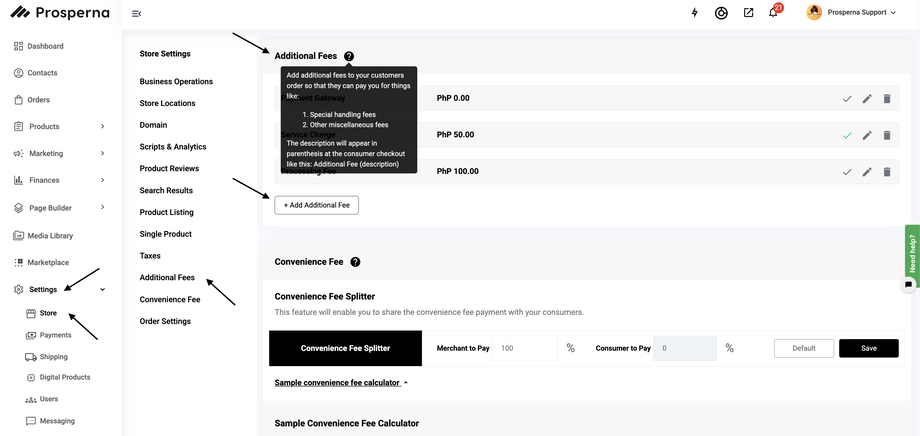Edit the PhP 50.00 fee pencil icon
This screenshot has width=920, height=436.
pyautogui.click(x=867, y=135)
